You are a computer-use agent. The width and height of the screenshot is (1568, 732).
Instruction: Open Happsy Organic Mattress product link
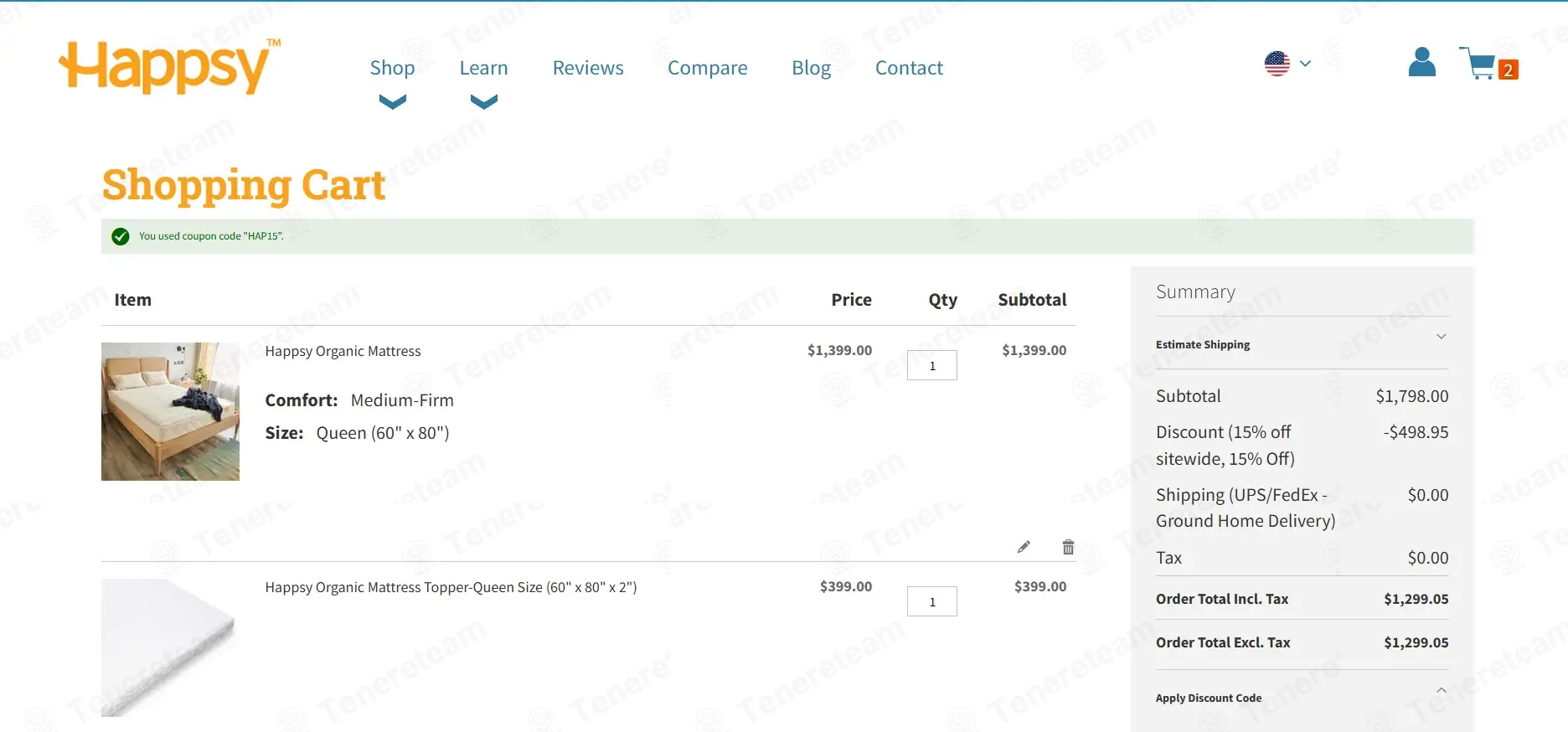pos(343,351)
